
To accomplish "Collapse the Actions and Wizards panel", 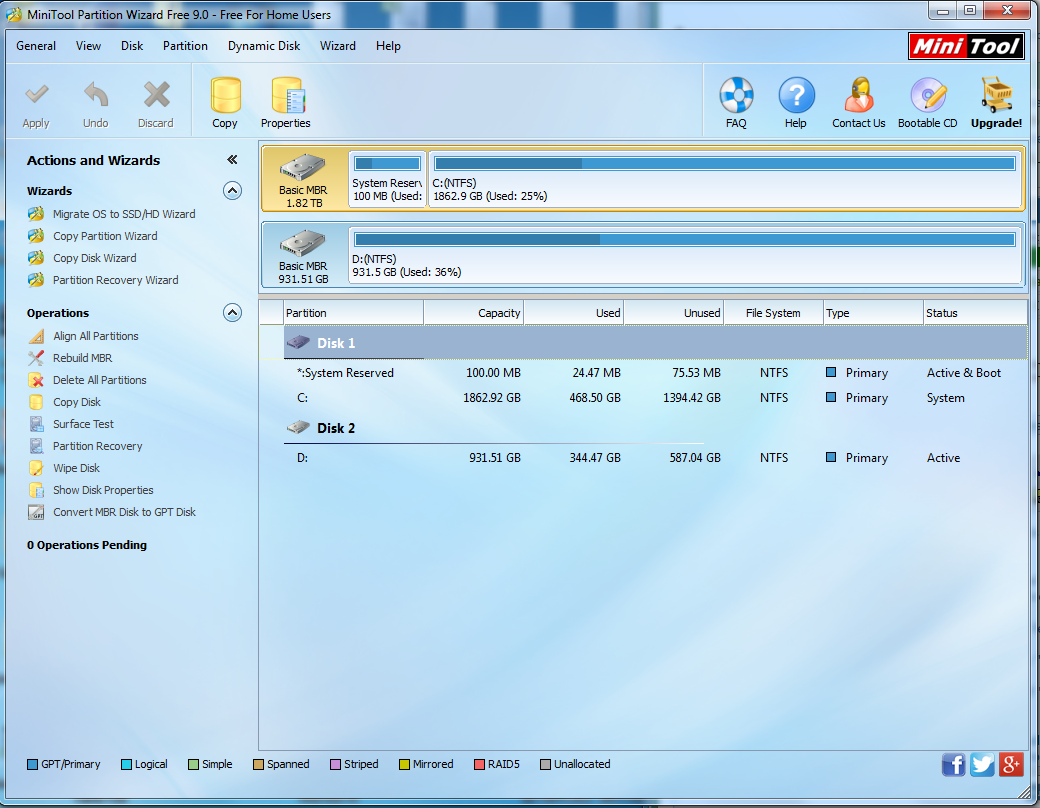I will click(232, 159).
